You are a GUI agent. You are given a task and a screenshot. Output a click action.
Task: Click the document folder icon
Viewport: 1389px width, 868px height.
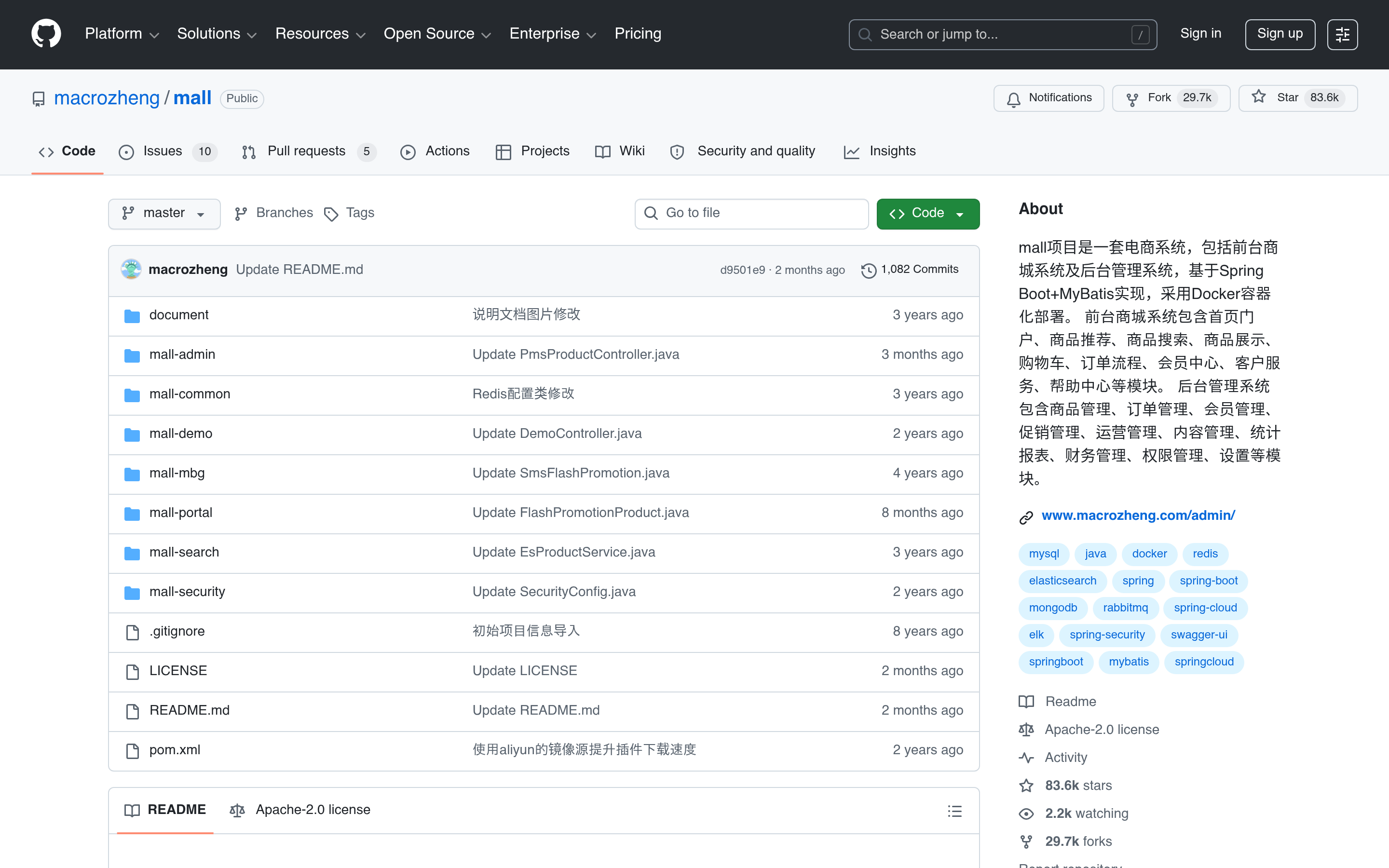pyautogui.click(x=132, y=315)
